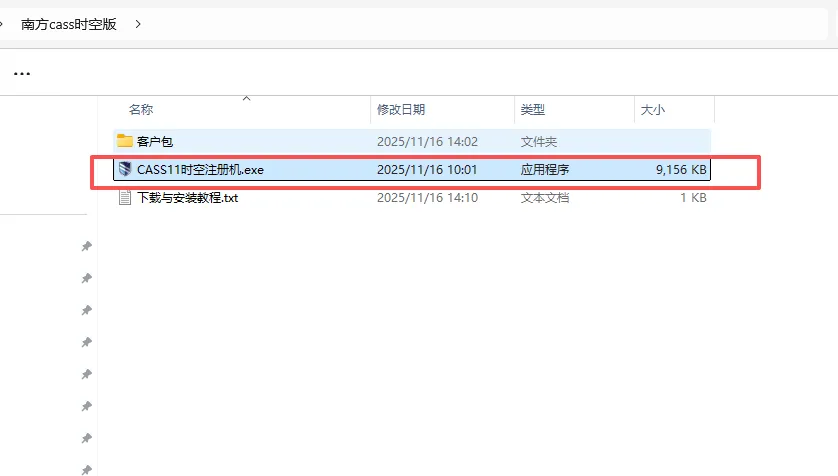Expand chevron after 南方cass时空版 breadcrumb
The height and width of the screenshot is (476, 838).
138,24
